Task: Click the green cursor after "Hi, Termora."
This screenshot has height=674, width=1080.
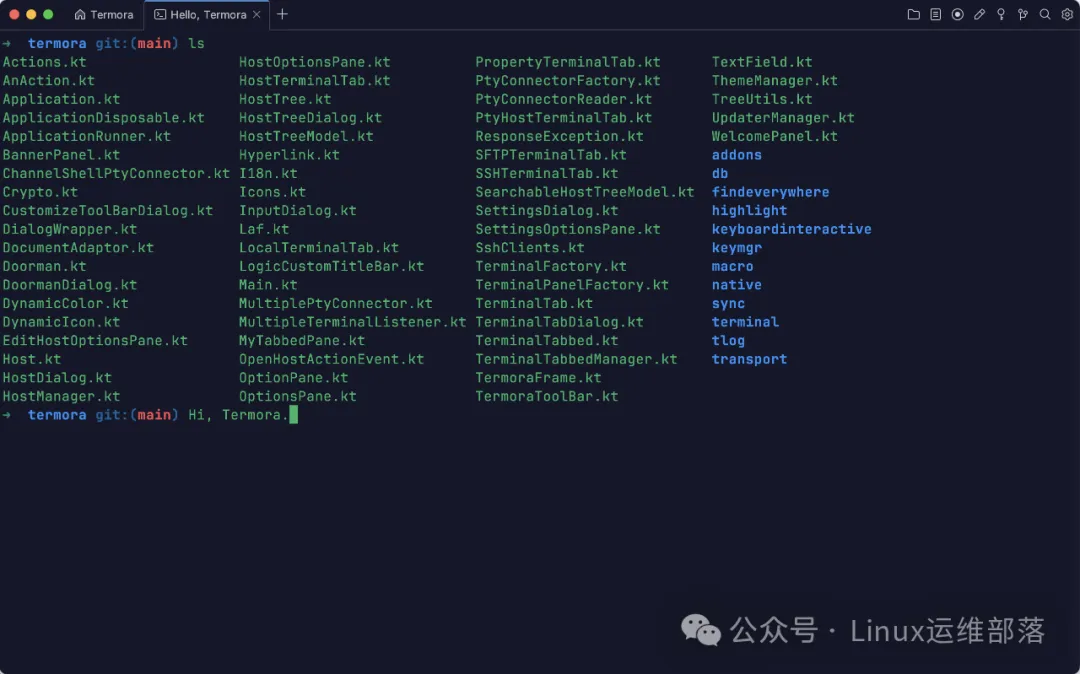Action: 293,414
